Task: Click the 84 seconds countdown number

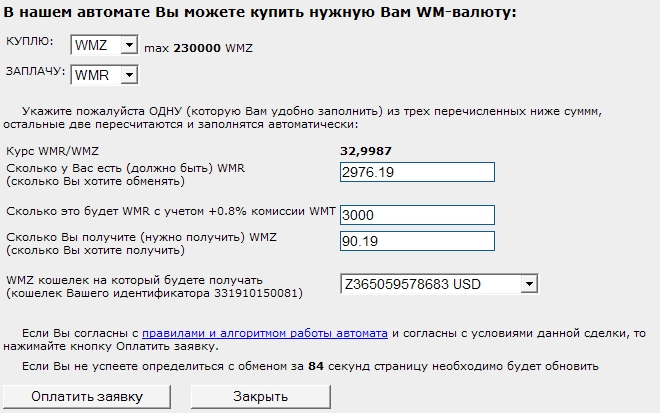Action: 316,366
